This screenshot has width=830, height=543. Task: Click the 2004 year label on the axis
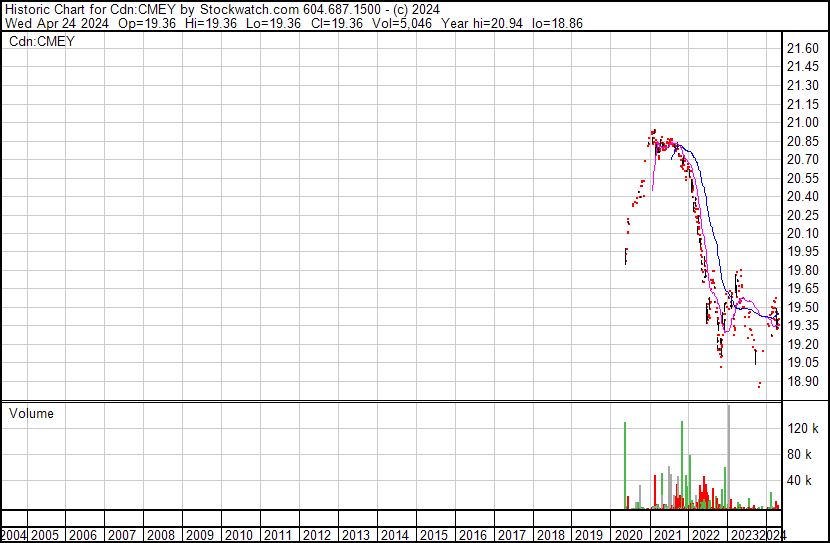tap(13, 535)
